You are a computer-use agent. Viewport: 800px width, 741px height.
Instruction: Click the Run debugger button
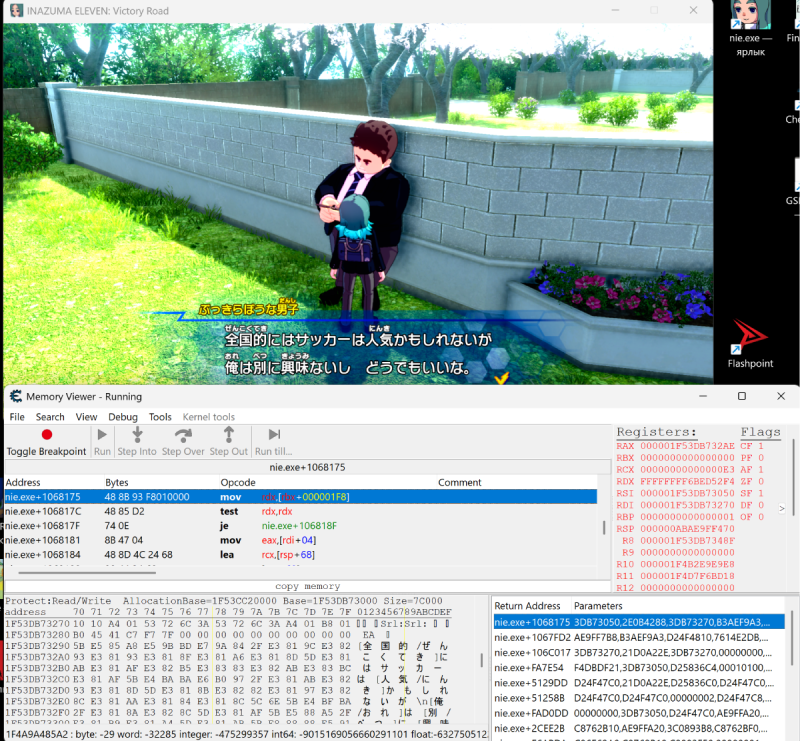coord(102,442)
